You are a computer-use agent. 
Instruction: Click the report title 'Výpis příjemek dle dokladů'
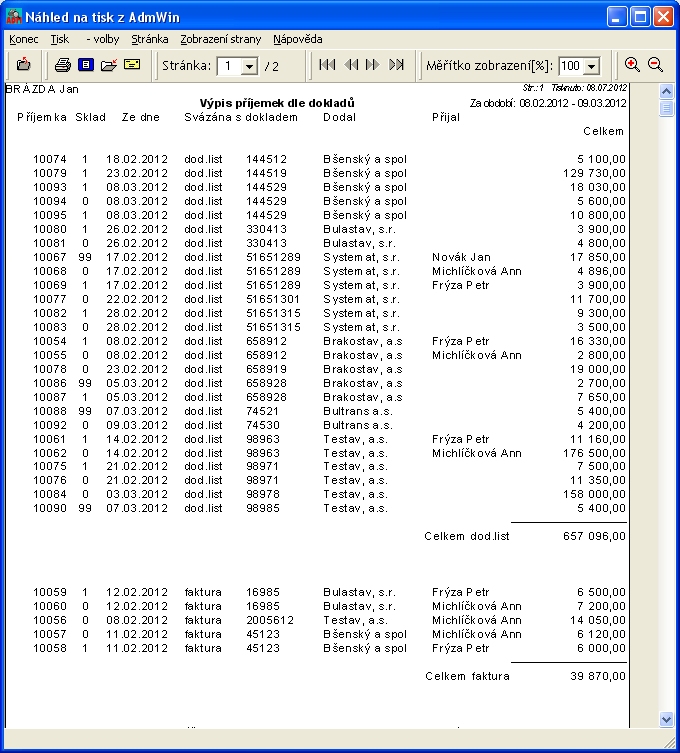point(277,103)
